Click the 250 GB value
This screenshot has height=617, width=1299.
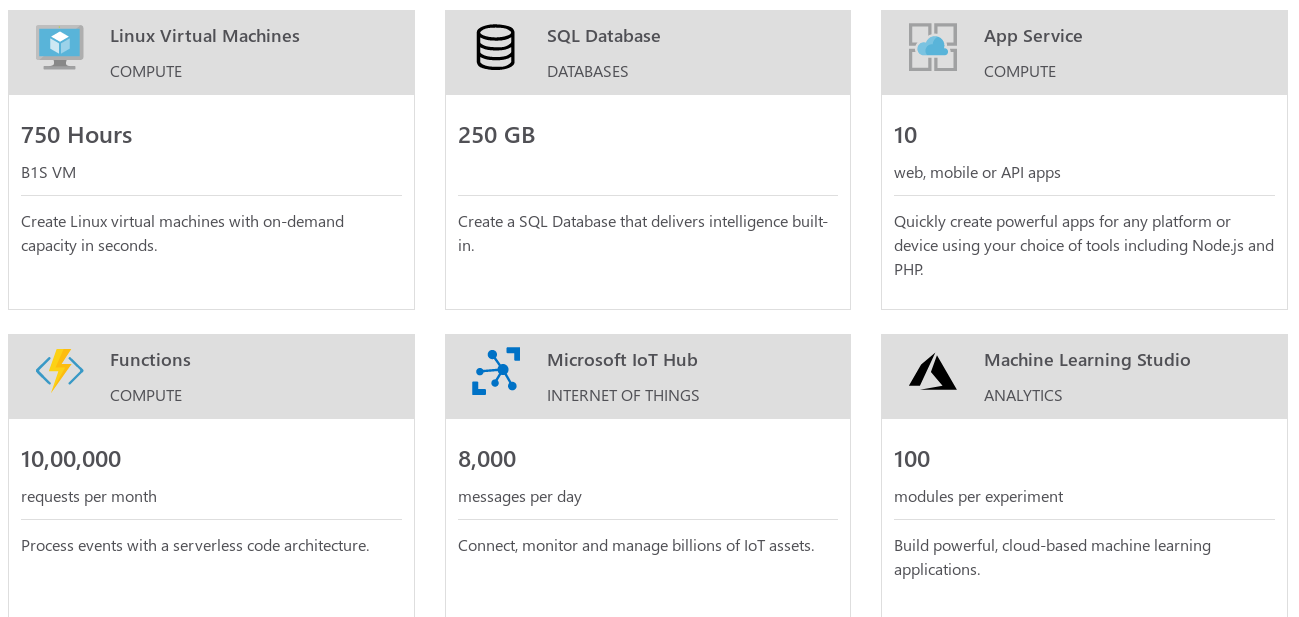tap(497, 135)
